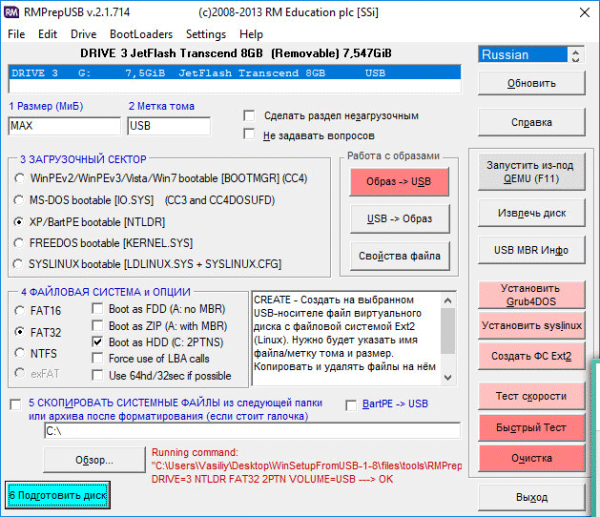
Task: Click the volume label field containing USB
Action: 169,126
